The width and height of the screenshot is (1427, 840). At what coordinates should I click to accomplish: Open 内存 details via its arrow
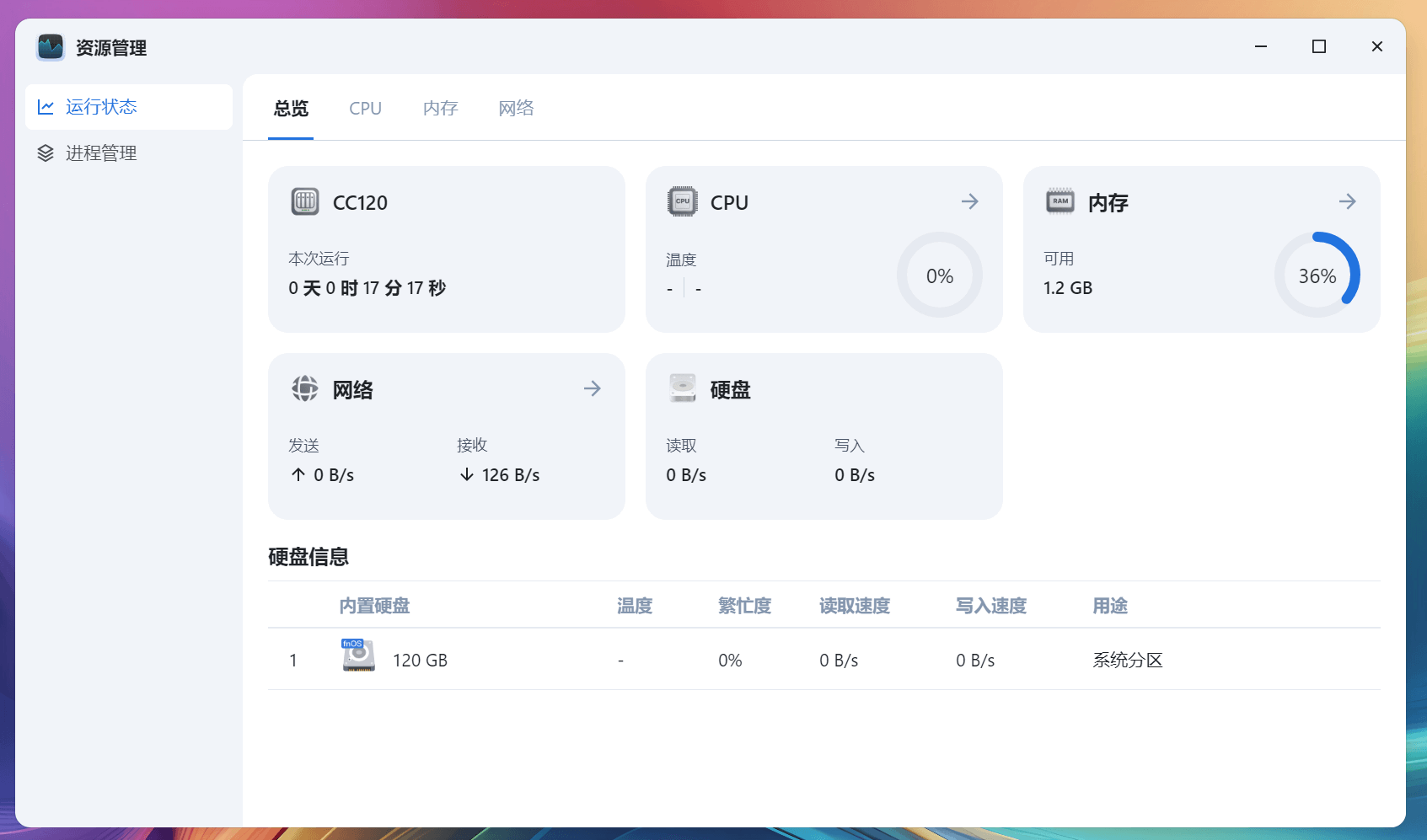click(1347, 201)
